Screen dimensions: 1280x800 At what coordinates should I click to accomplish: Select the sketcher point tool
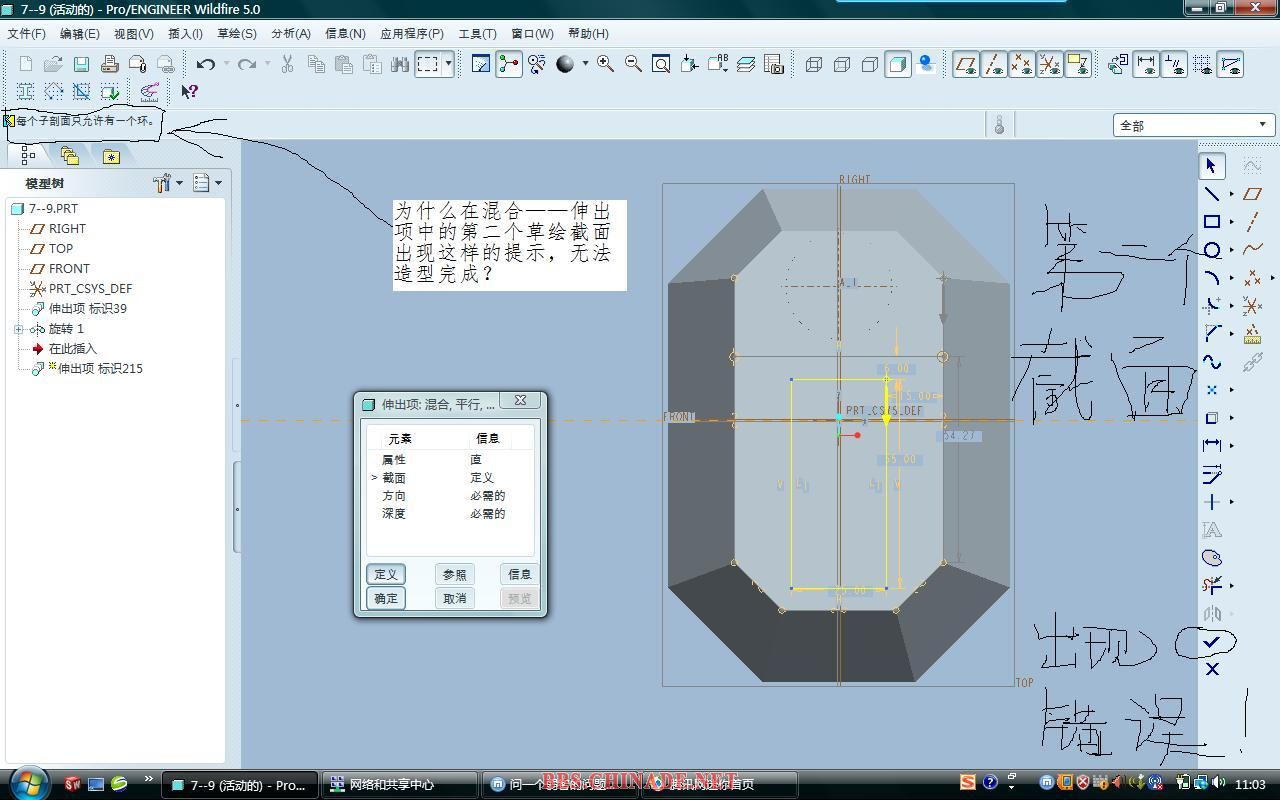coord(1212,390)
